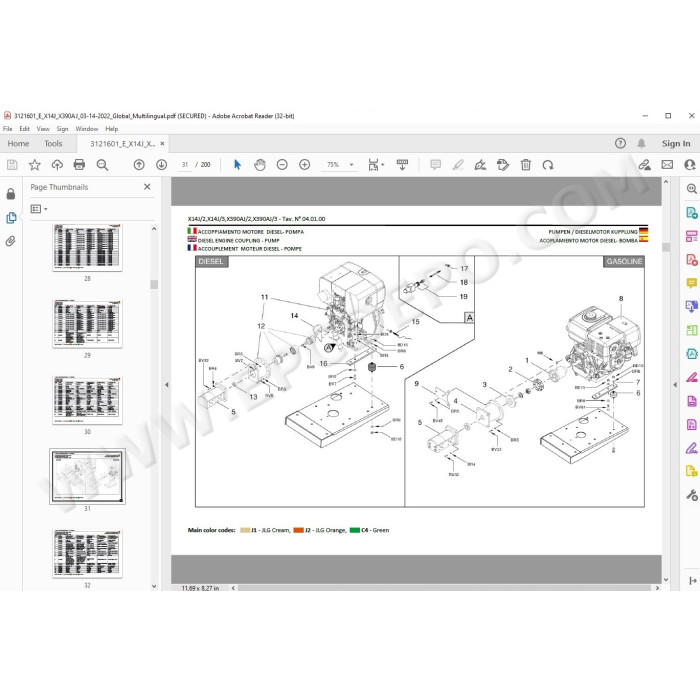Click the horizontal scrollbar left arrow

point(233,588)
